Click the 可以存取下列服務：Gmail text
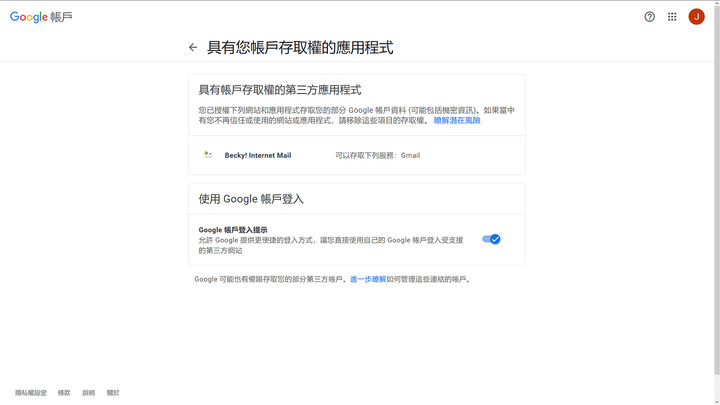720x405 pixels. point(377,155)
